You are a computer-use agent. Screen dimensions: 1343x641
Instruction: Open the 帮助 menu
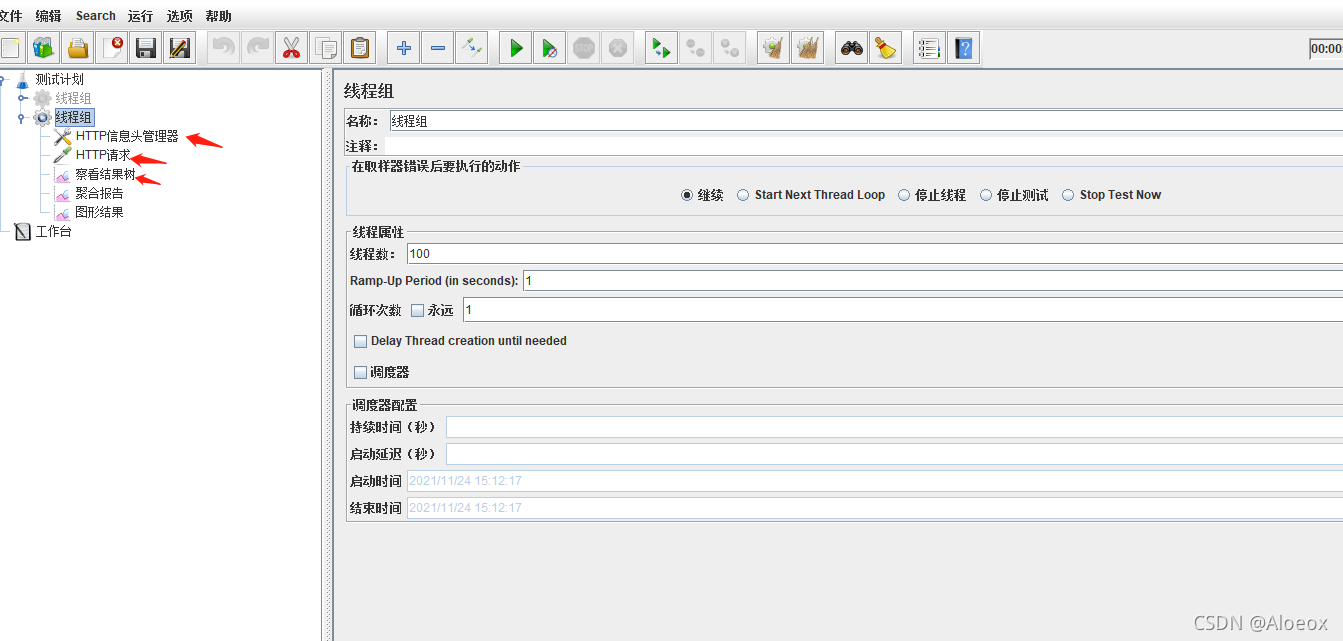(218, 16)
